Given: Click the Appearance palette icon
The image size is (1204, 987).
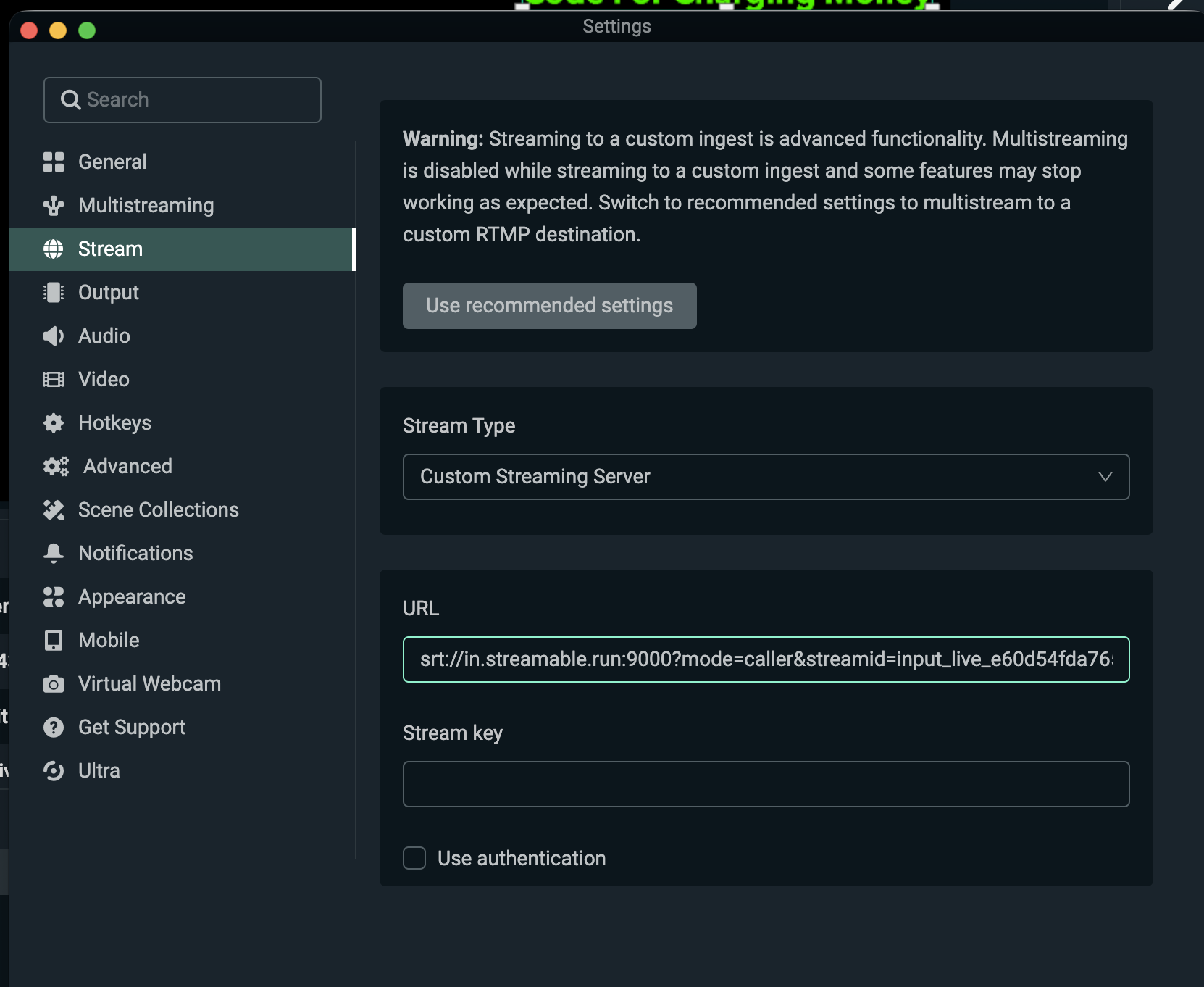Looking at the screenshot, I should (x=54, y=597).
